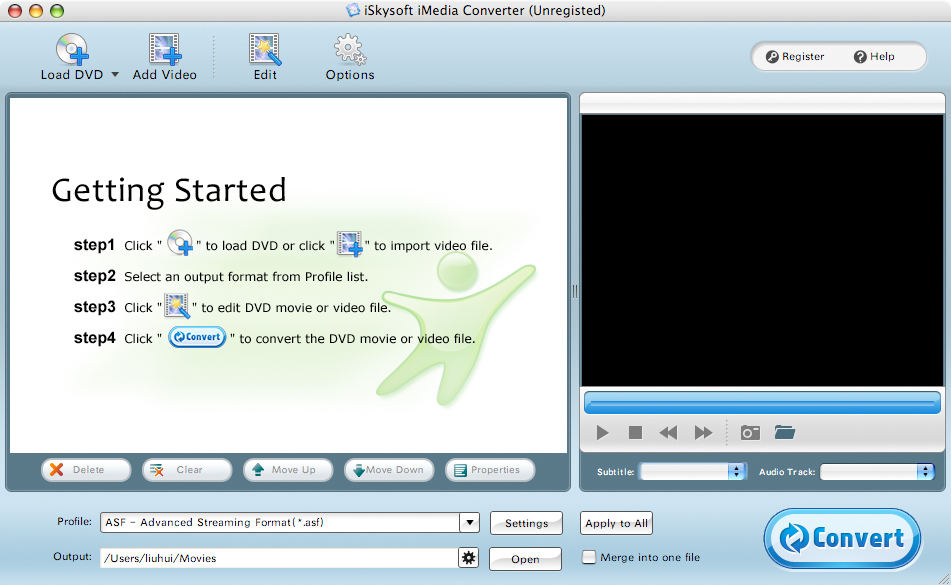
Task: Open the Subtitle selection dropdown
Action: pyautogui.click(x=736, y=471)
